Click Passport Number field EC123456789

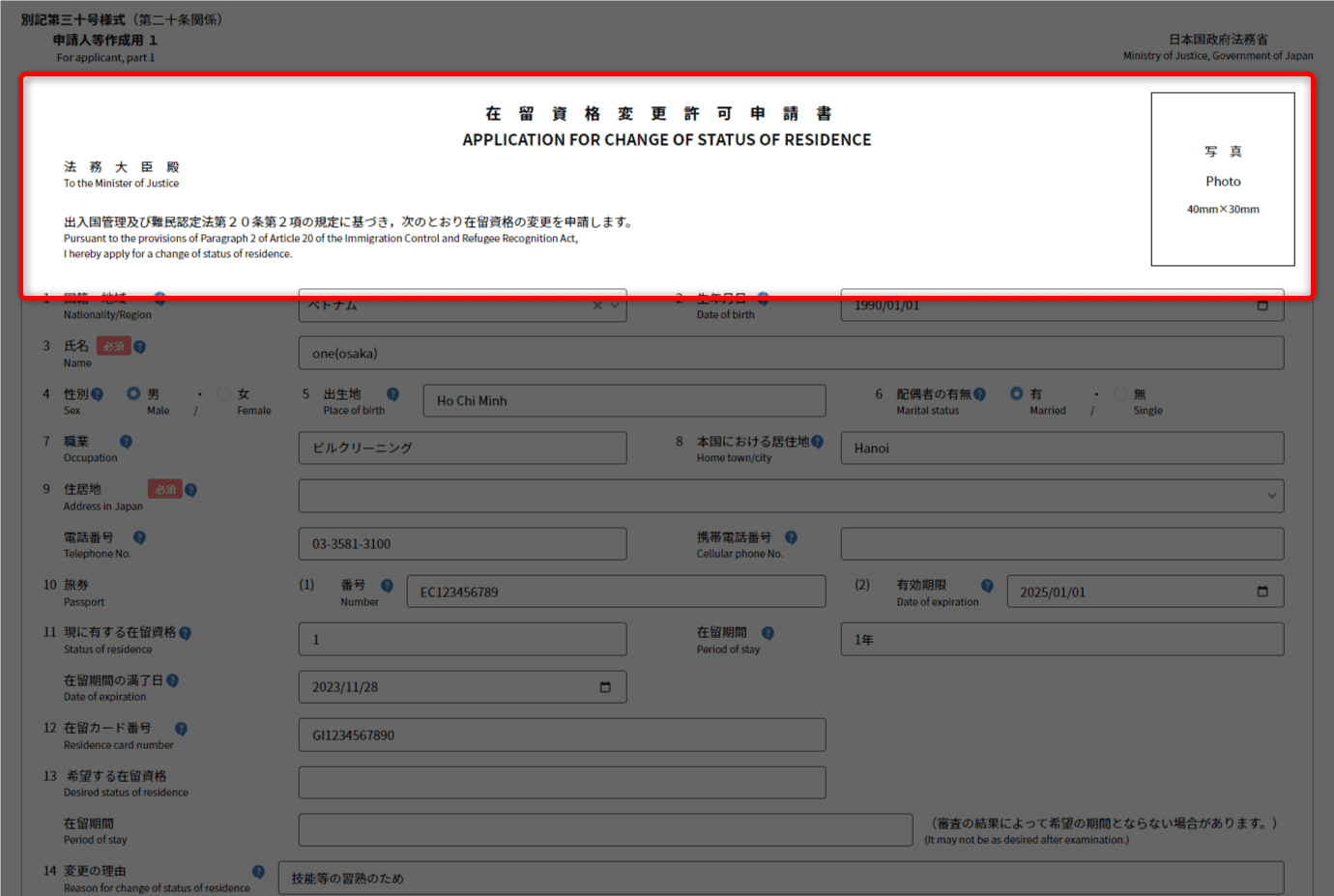616,592
